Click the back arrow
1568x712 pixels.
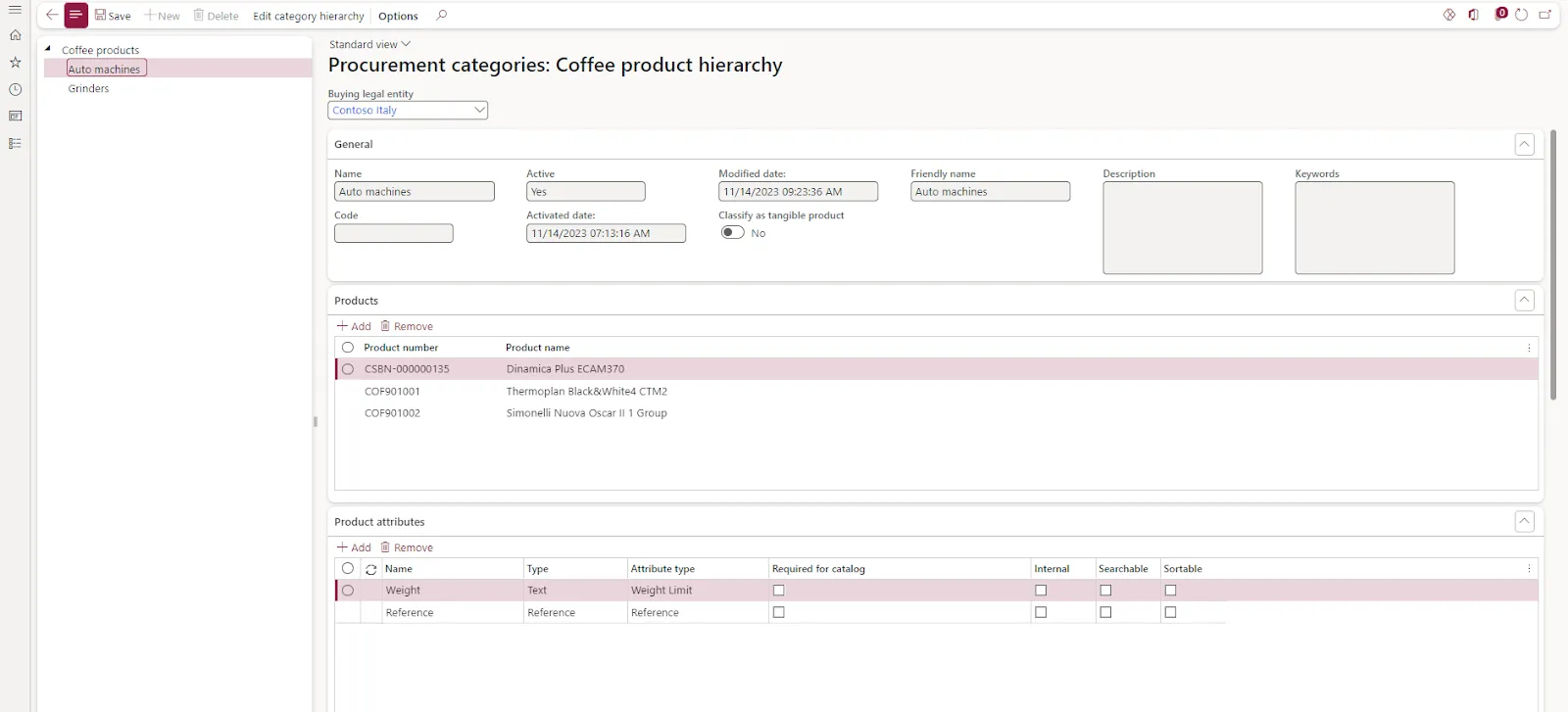pyautogui.click(x=52, y=15)
